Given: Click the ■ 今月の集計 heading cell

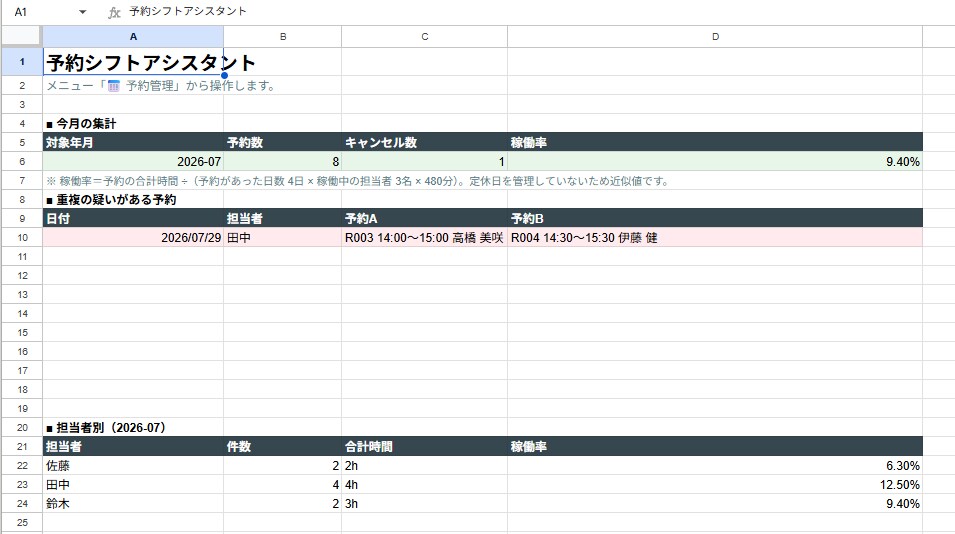Looking at the screenshot, I should 133,124.
